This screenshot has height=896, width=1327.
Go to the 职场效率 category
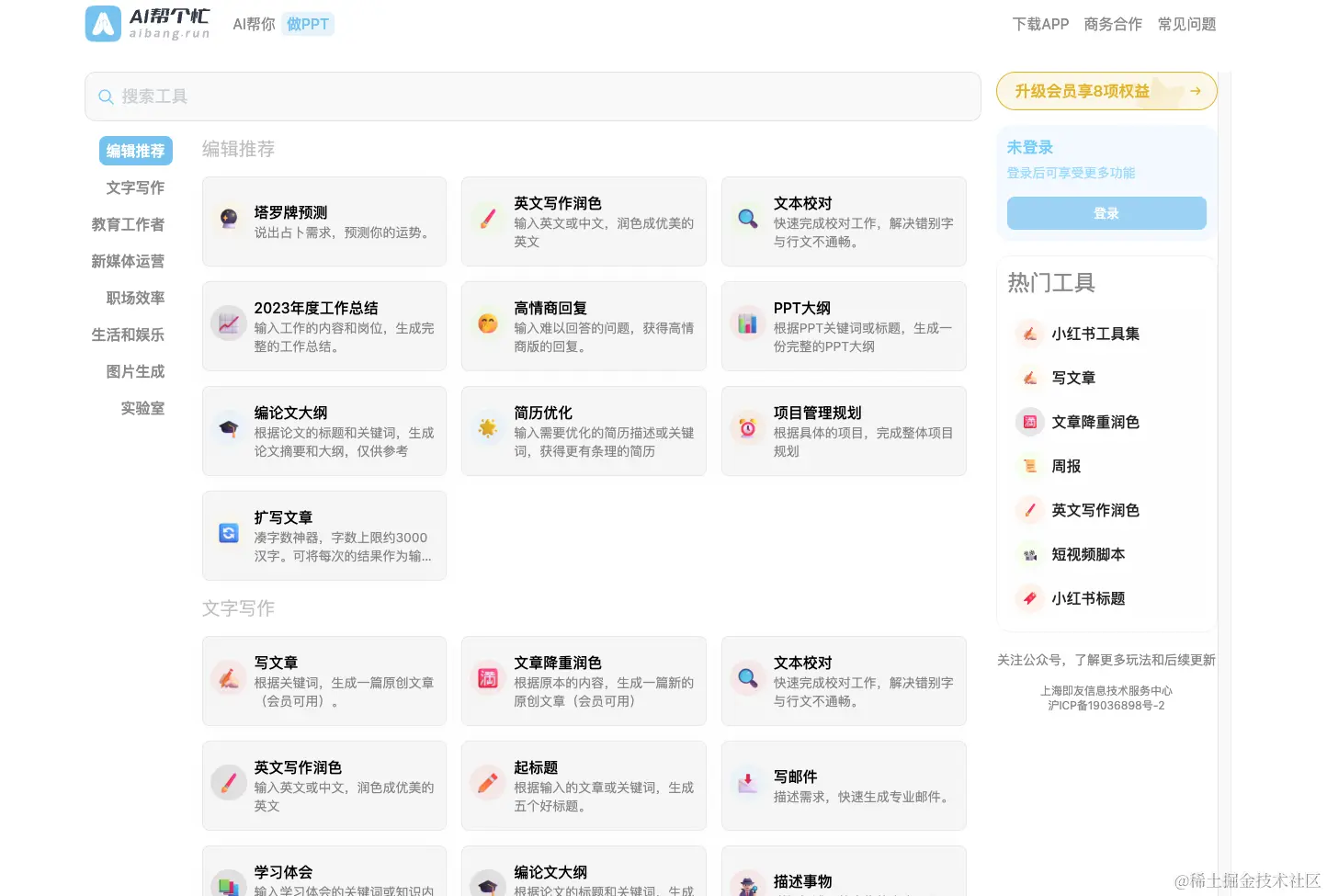click(x=136, y=298)
